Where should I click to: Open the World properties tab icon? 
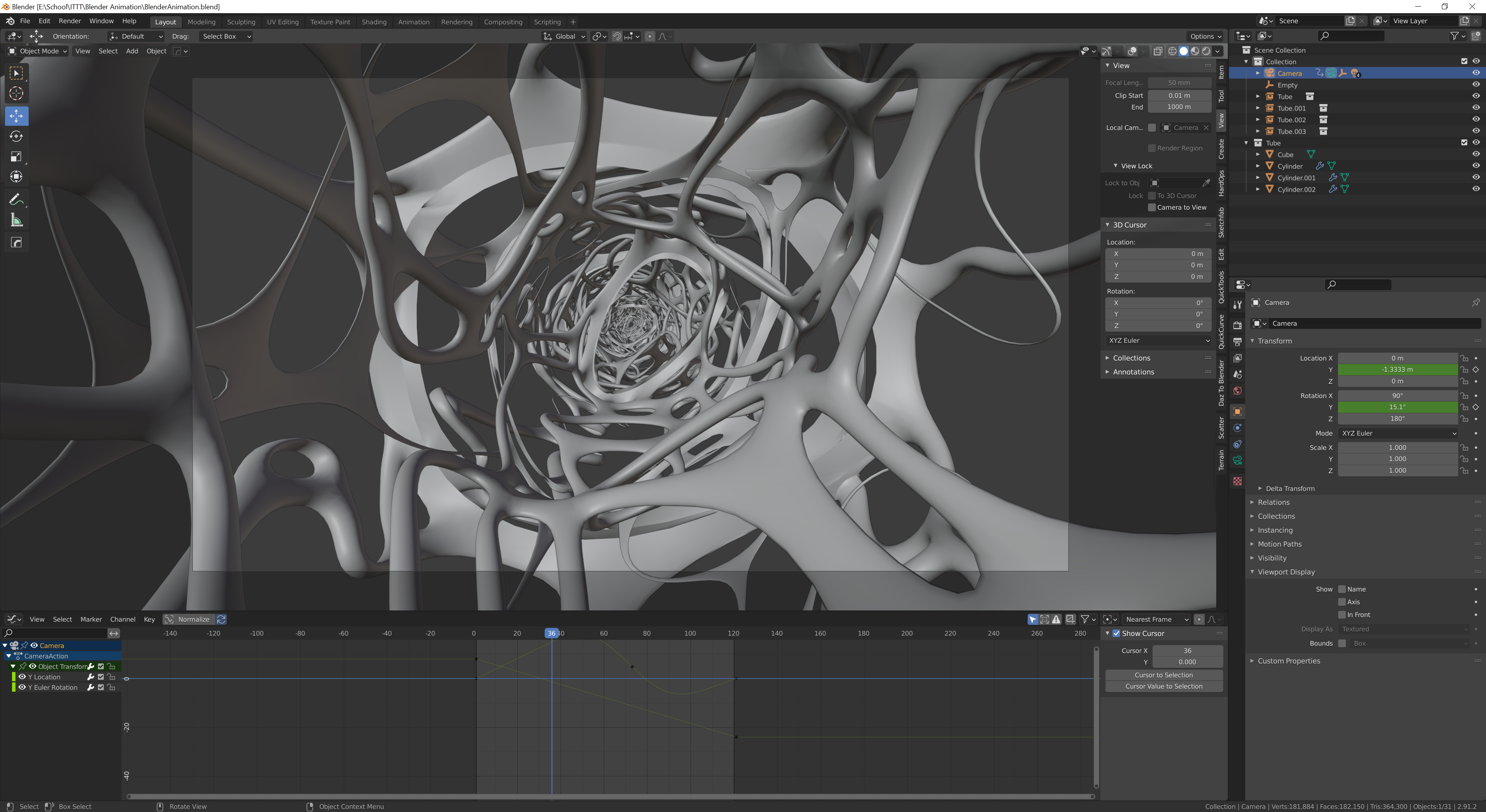point(1237,391)
